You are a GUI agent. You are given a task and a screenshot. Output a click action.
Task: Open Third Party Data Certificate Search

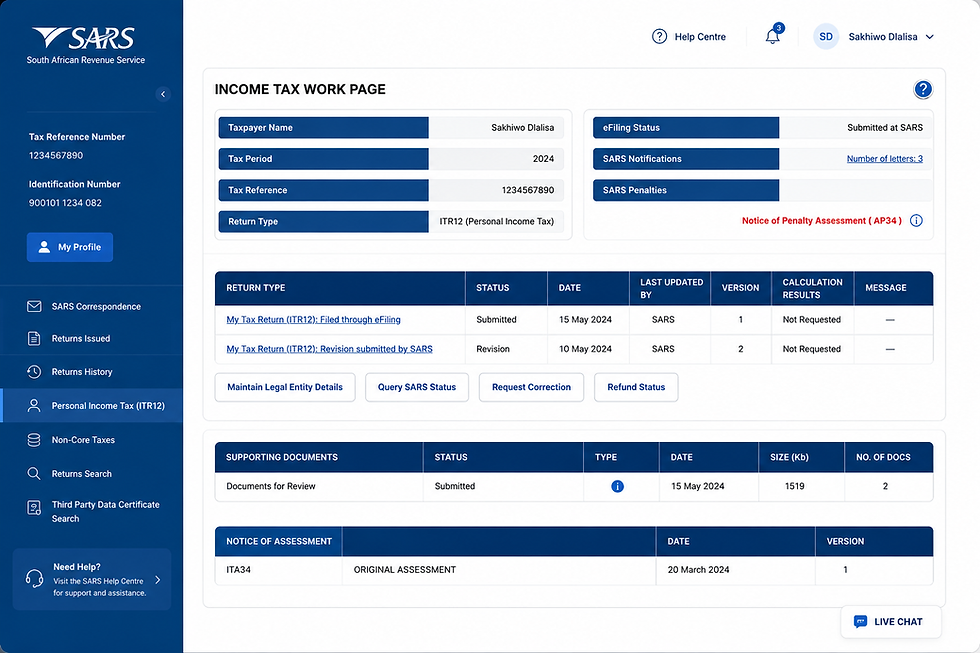tap(92, 512)
